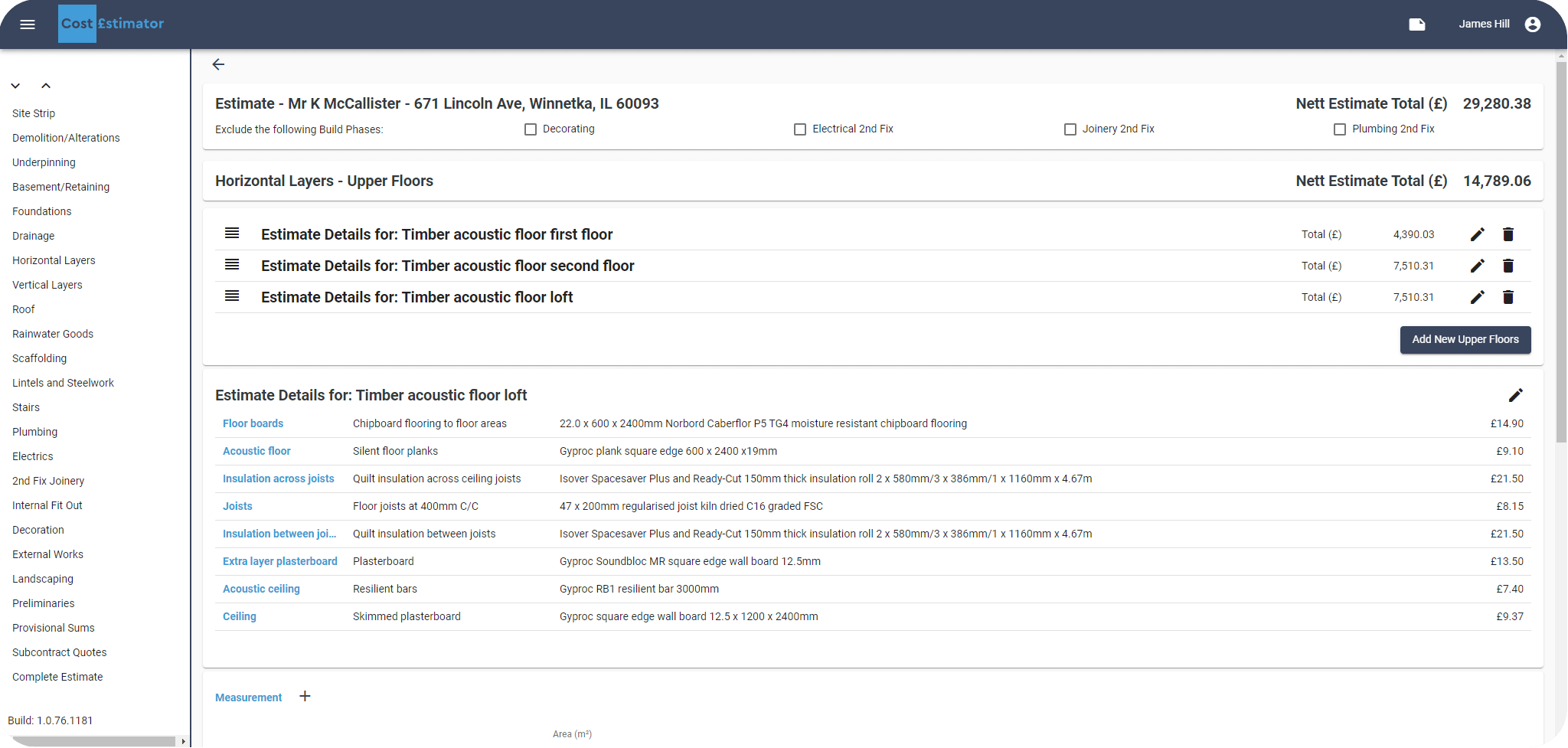The width and height of the screenshot is (1568, 748).
Task: Open the hamburger navigation menu
Action: point(28,24)
